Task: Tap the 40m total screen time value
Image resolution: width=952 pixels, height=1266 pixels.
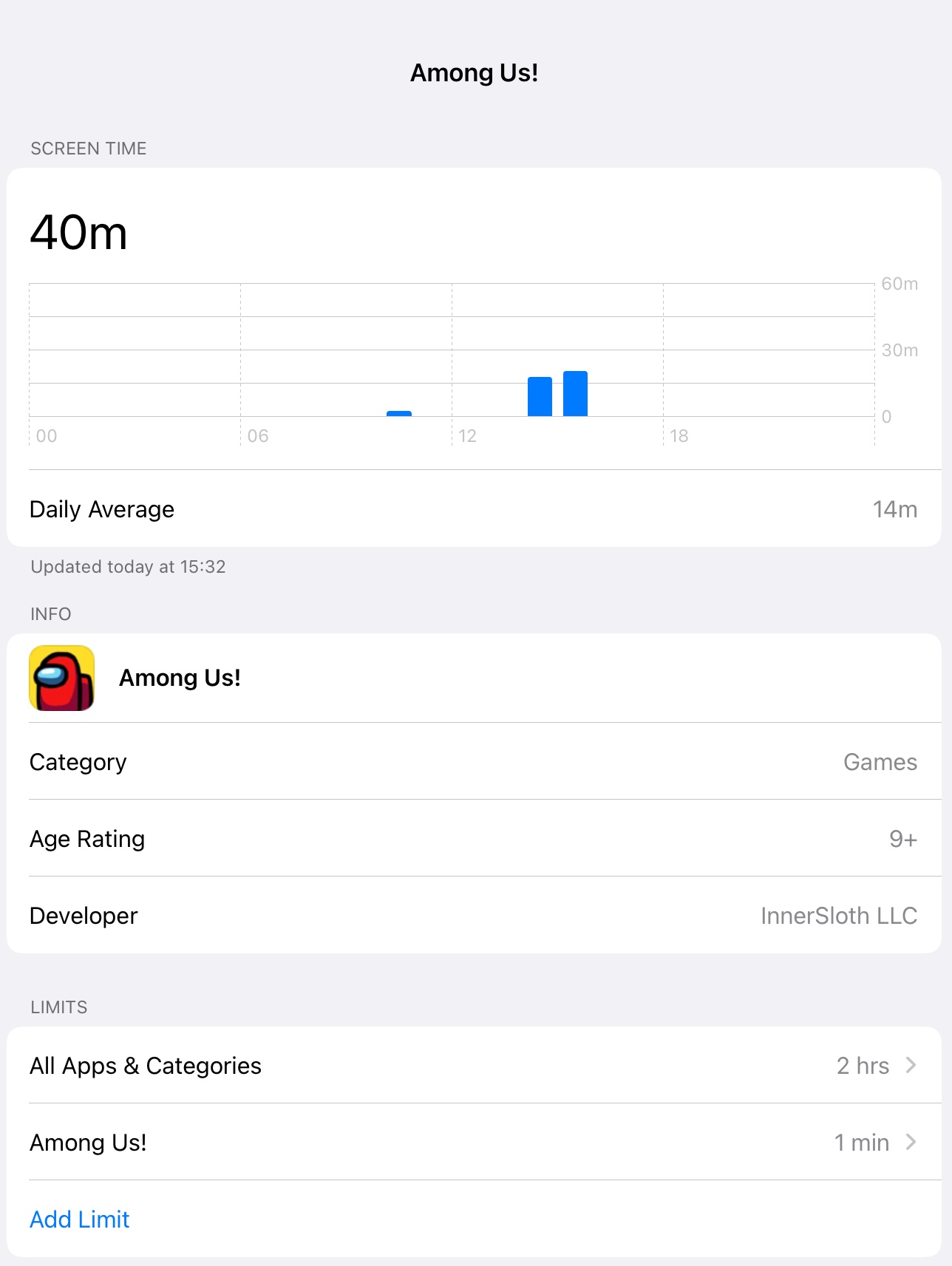Action: [78, 233]
